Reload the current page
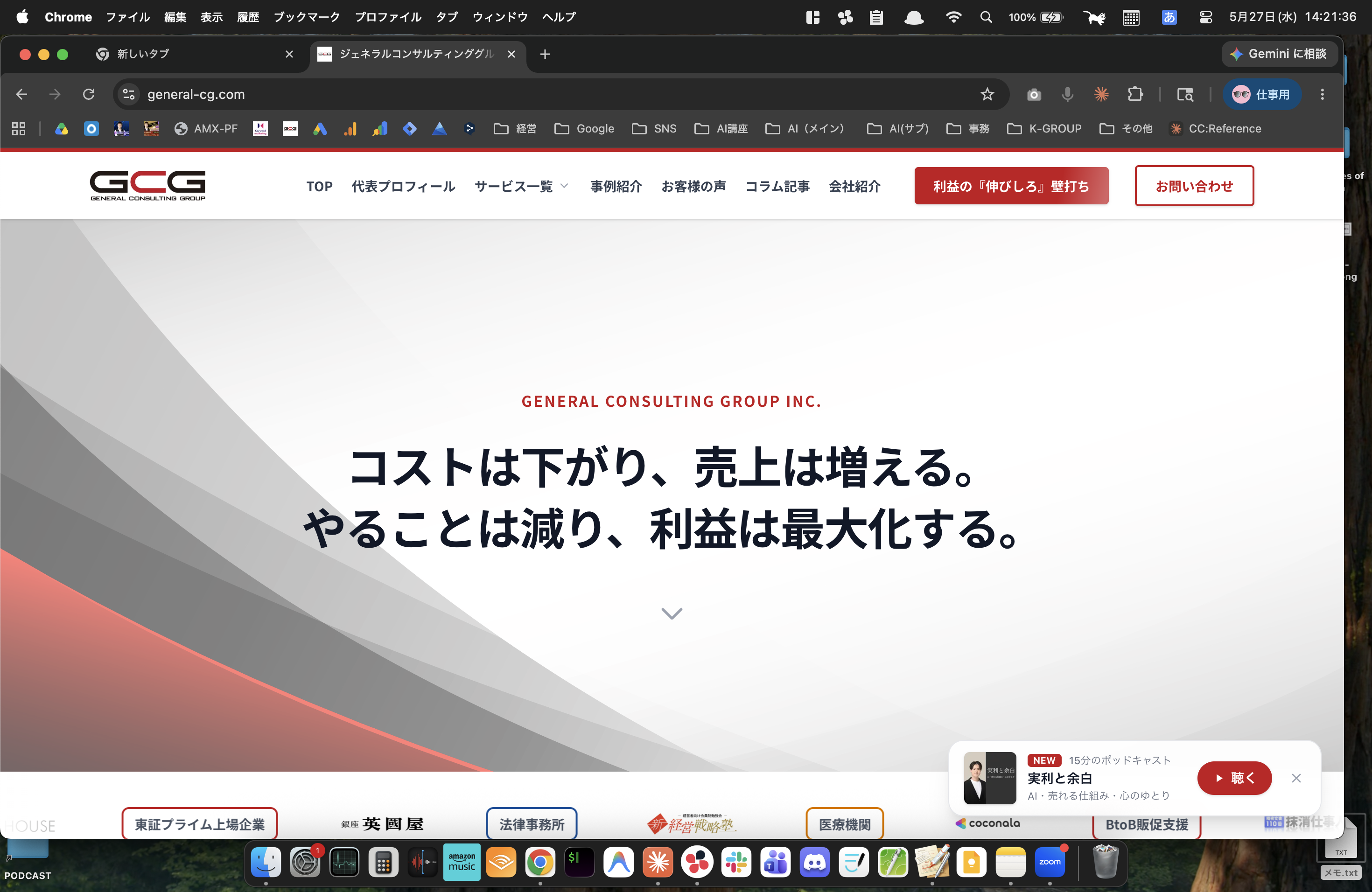 coord(88,94)
